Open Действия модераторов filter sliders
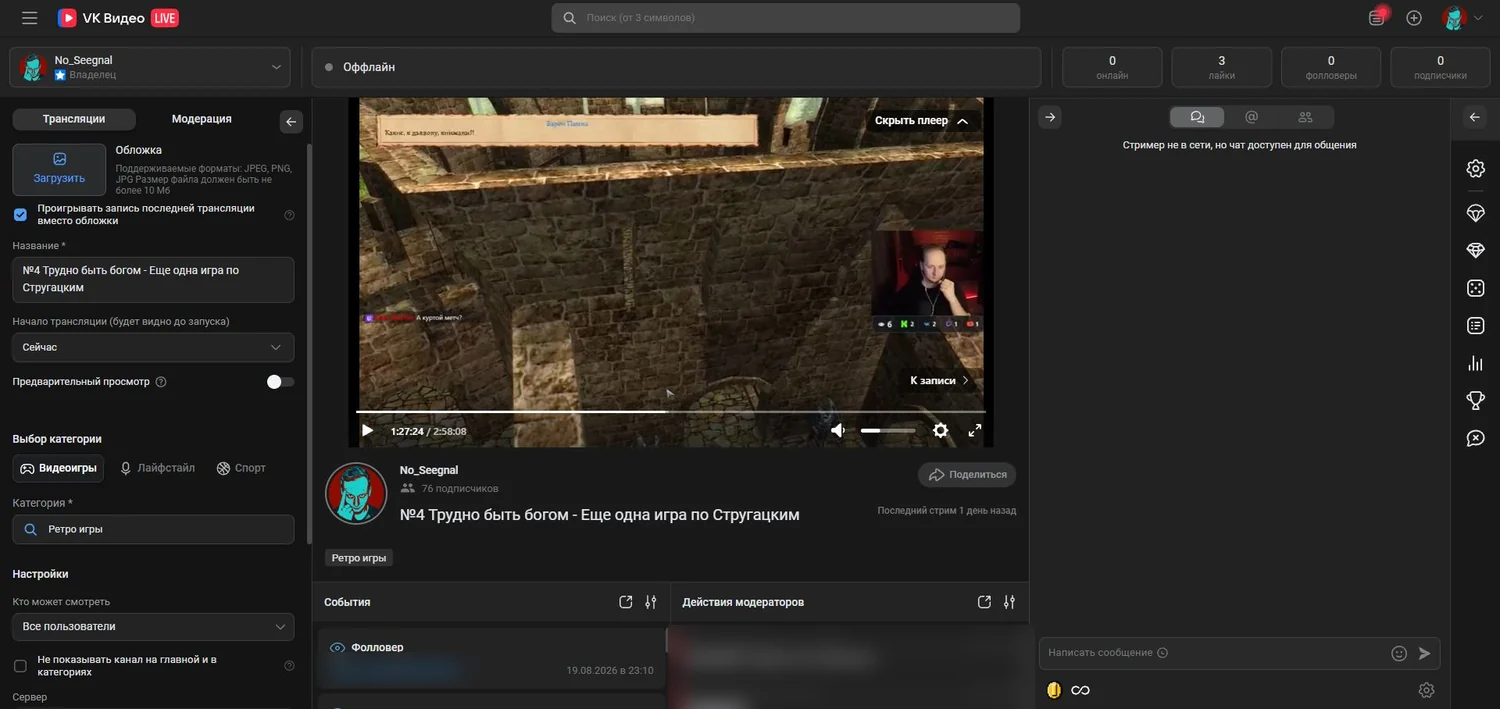Screen dimensions: 1500x709 click(1009, 602)
